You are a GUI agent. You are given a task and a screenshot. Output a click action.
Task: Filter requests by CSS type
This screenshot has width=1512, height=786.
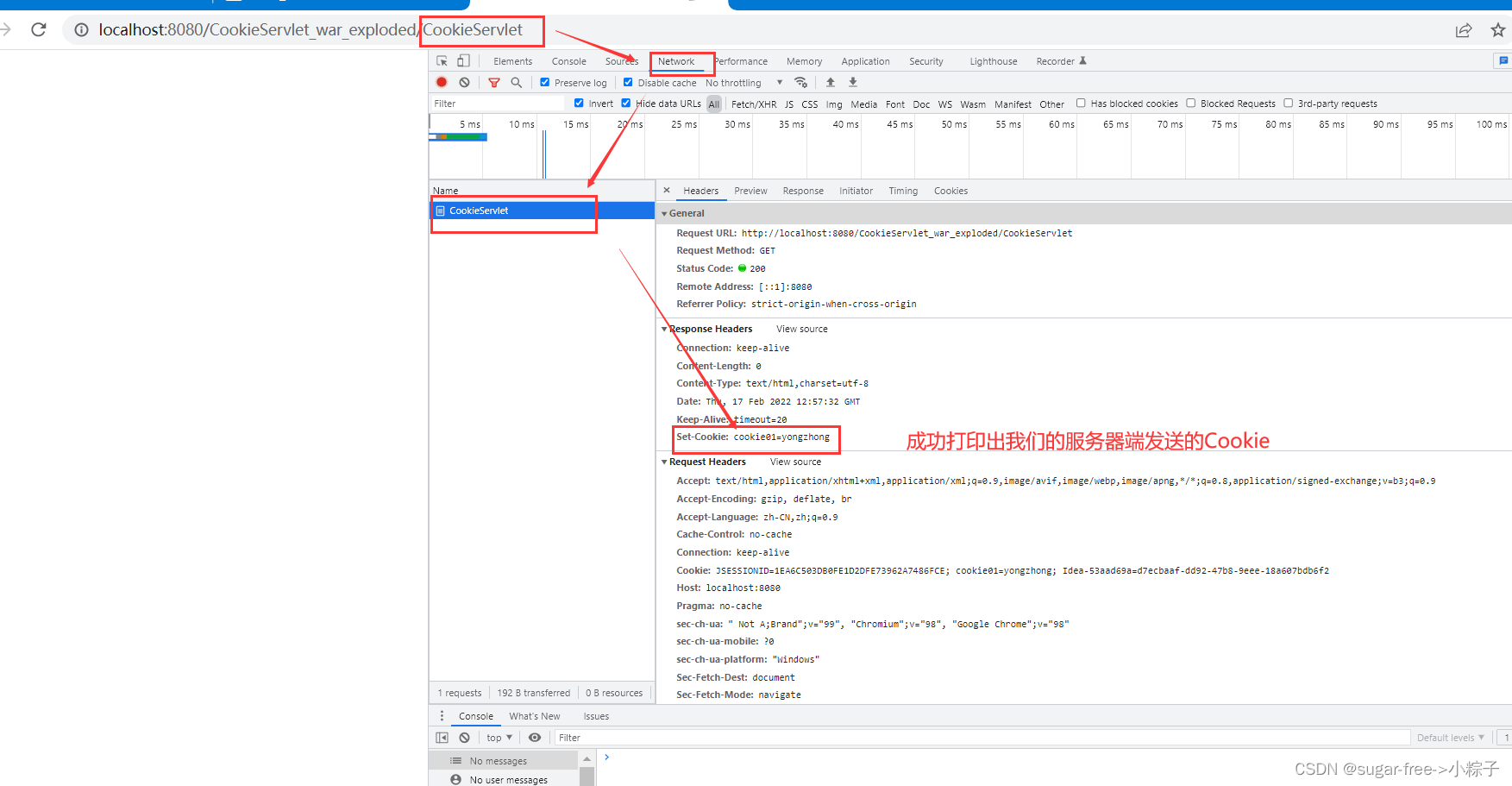(x=809, y=104)
